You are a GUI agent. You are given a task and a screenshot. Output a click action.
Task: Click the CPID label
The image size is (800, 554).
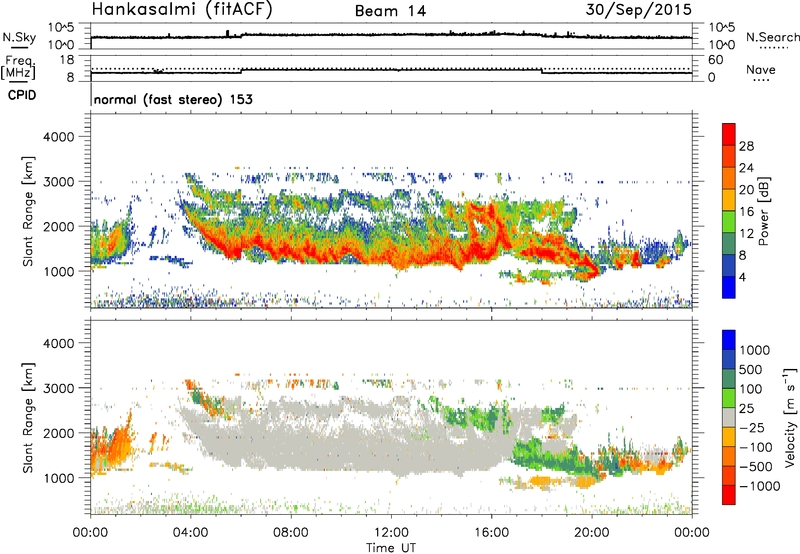[x=21, y=95]
